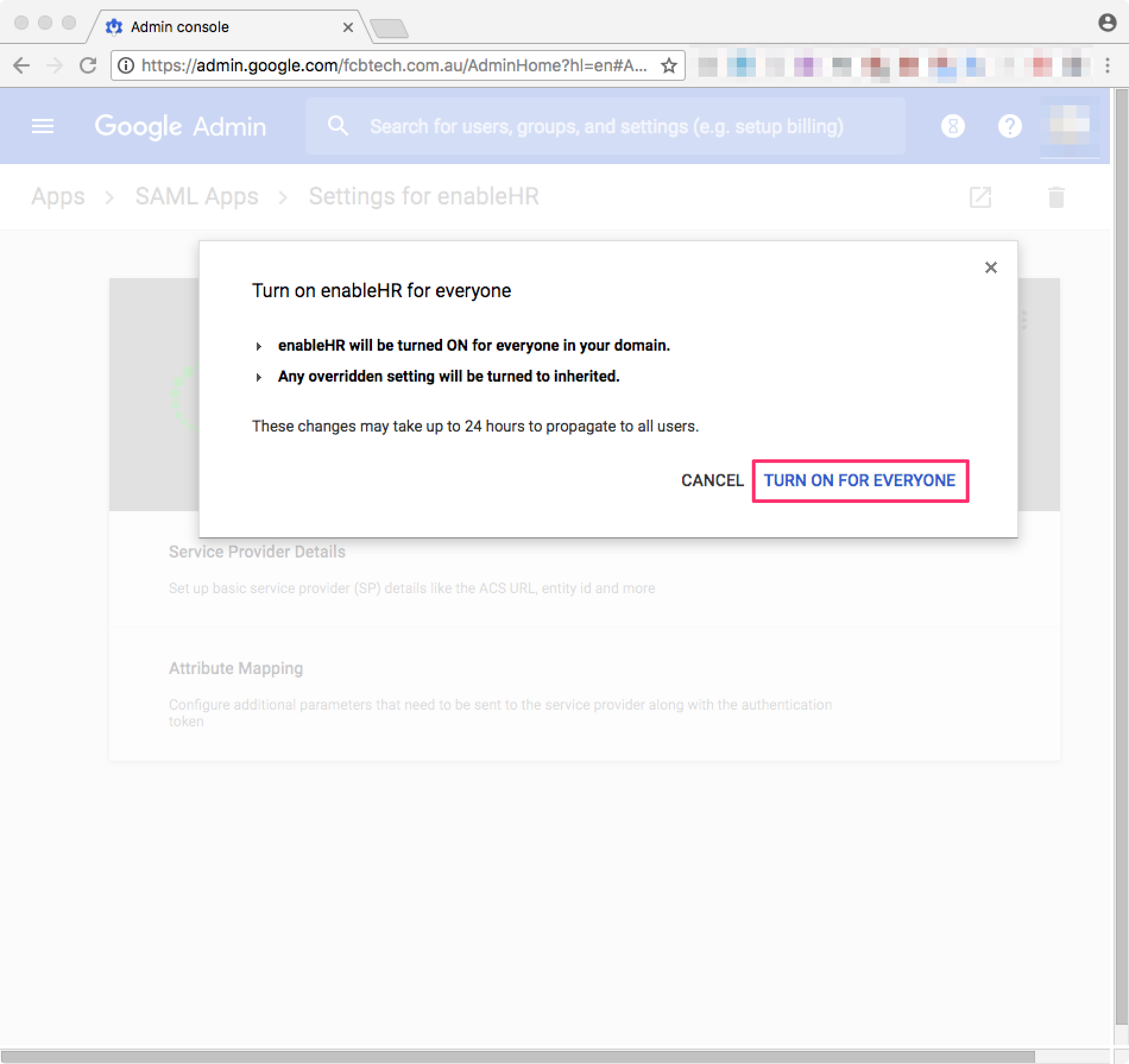Click the three-dot menu on app card
The width and height of the screenshot is (1129, 1064).
pos(1024,320)
